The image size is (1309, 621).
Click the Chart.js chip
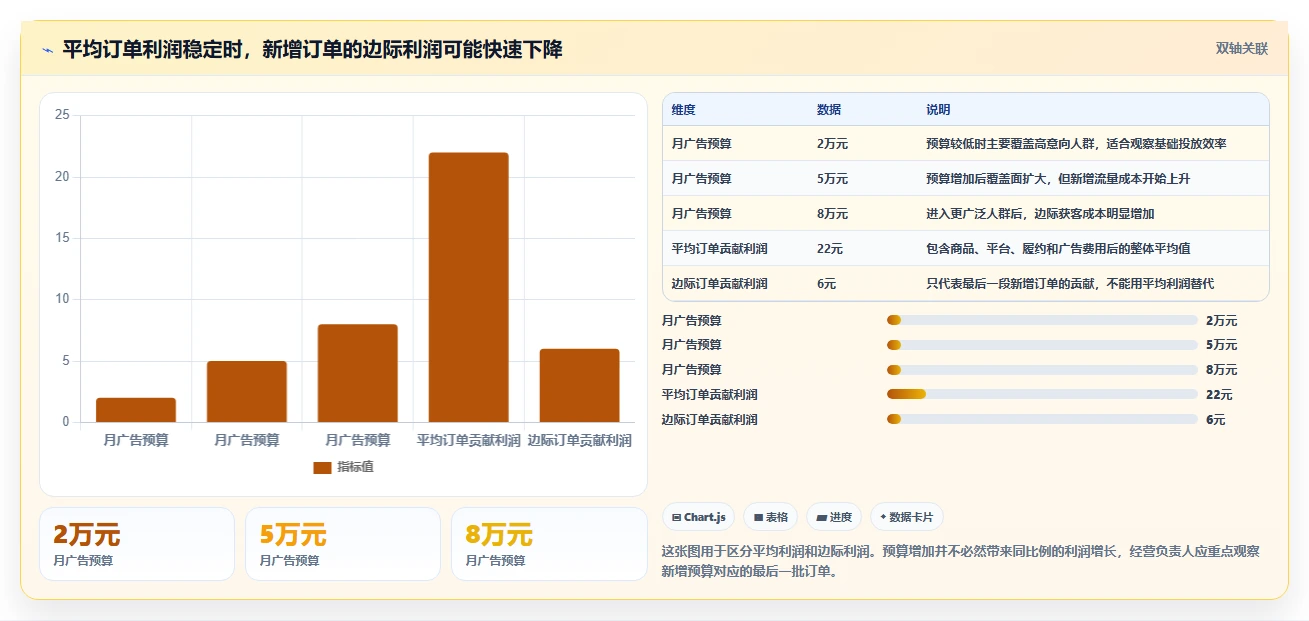tap(698, 517)
